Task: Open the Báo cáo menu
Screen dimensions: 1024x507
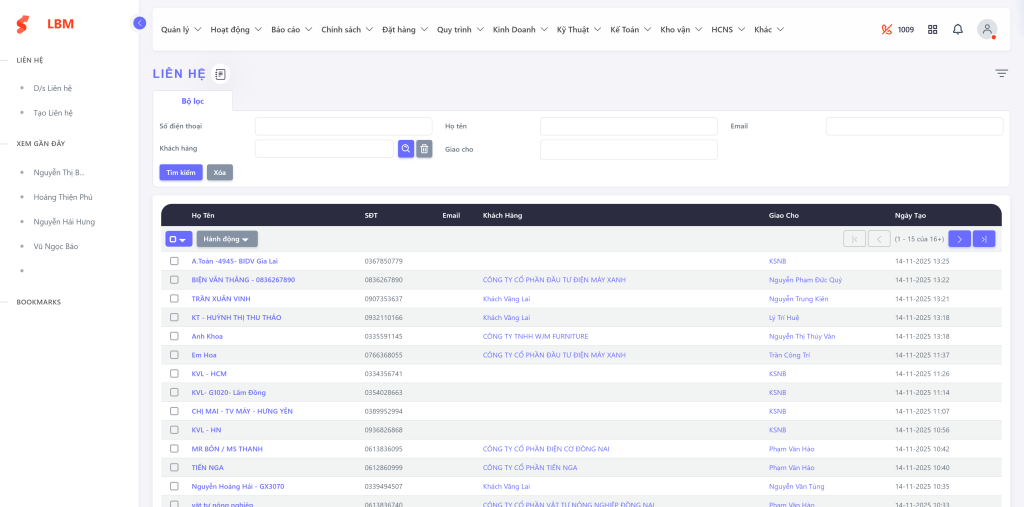Action: pyautogui.click(x=290, y=29)
